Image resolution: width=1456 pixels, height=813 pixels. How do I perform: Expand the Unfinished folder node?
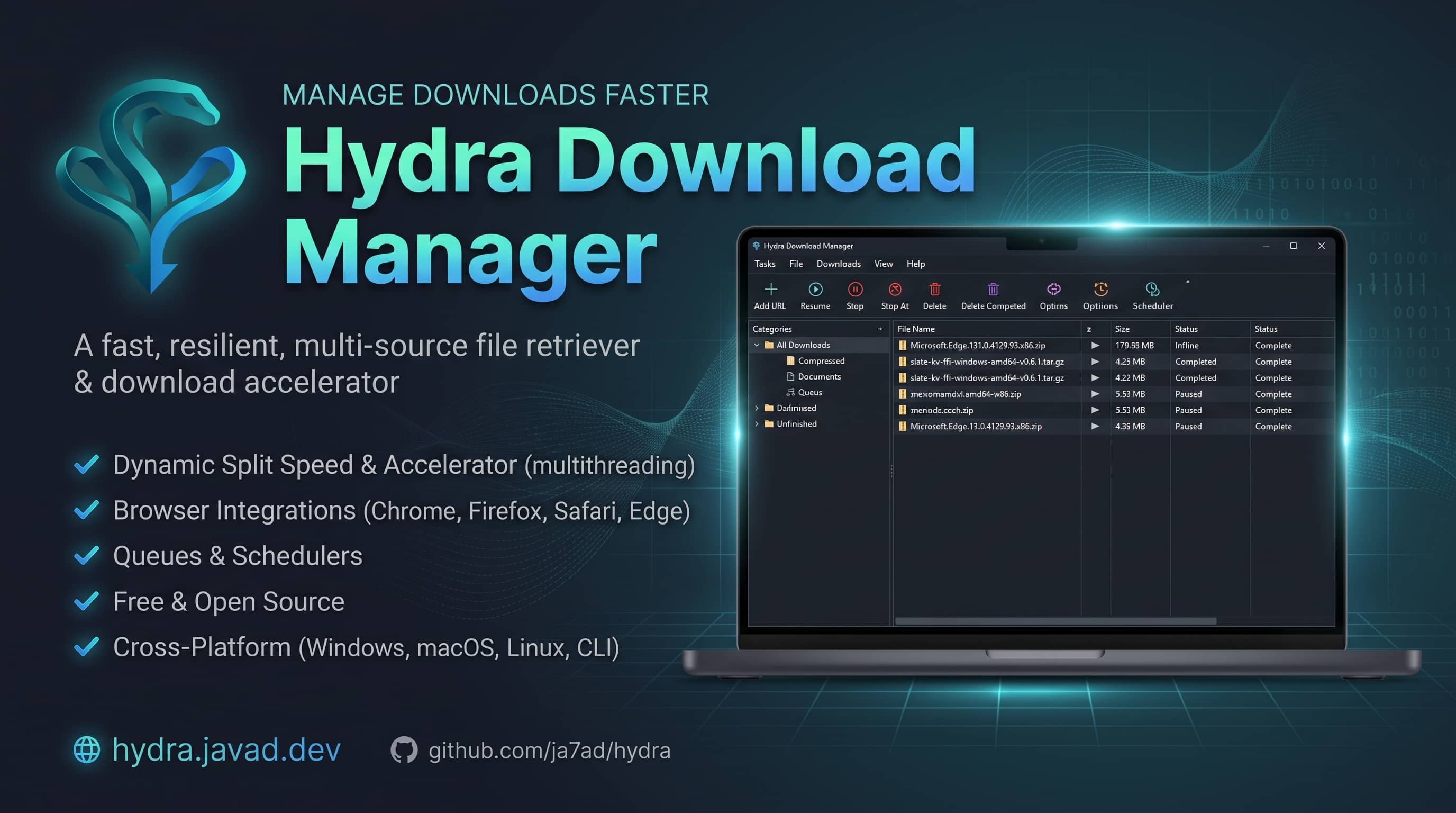point(757,423)
